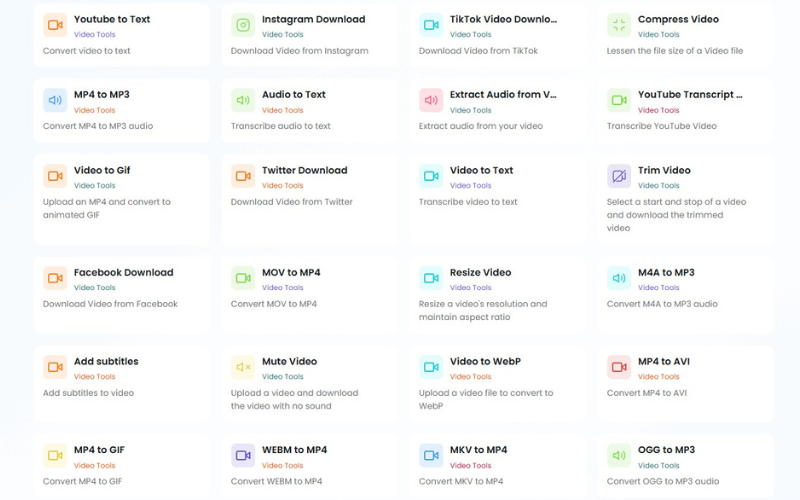Click the MOV to MP4 camera icon
This screenshot has height=500, width=800.
tap(243, 278)
